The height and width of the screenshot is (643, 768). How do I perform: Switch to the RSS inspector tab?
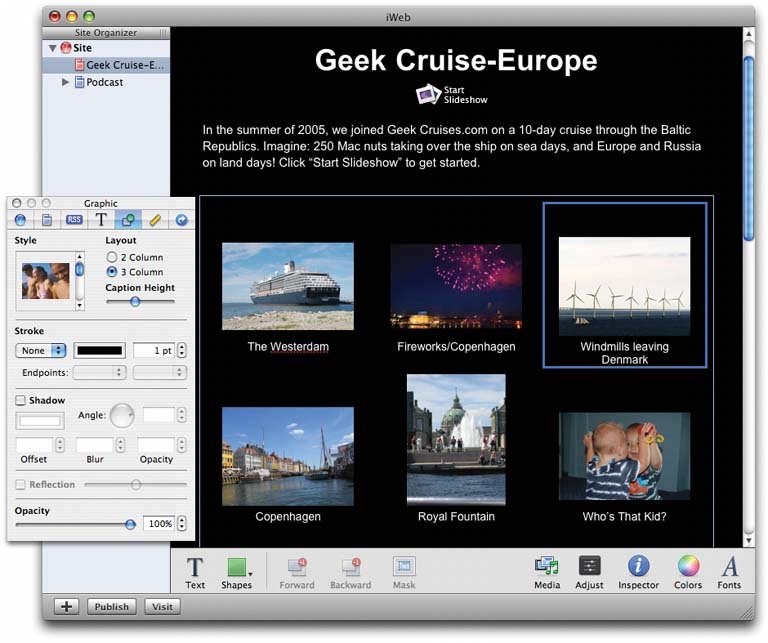(x=74, y=220)
